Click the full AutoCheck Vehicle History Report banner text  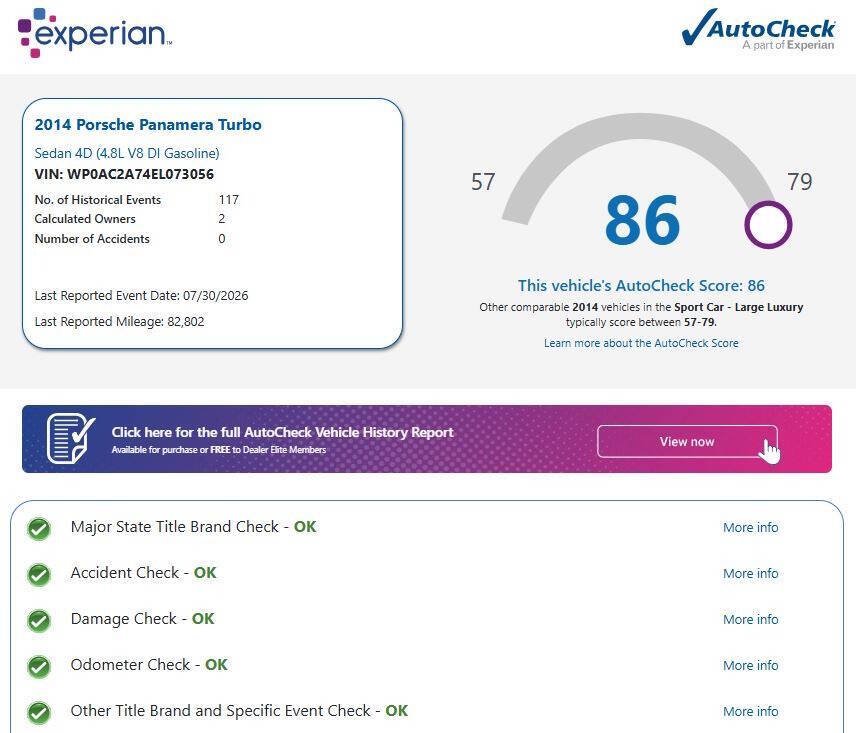282,432
